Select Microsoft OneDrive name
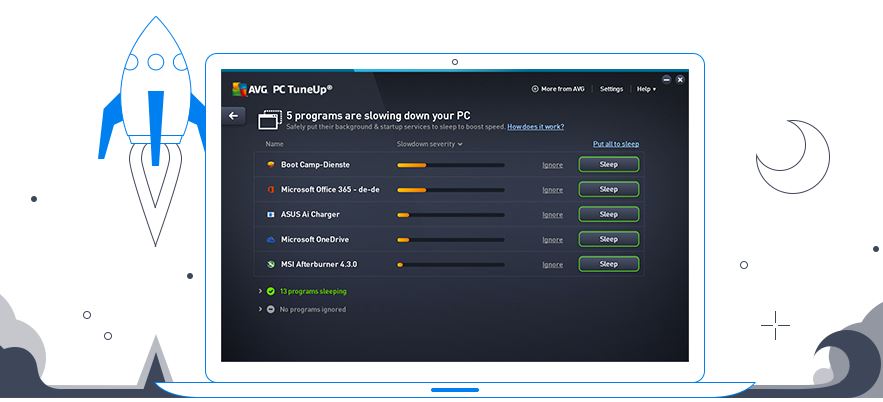883x402 pixels. [x=315, y=239]
